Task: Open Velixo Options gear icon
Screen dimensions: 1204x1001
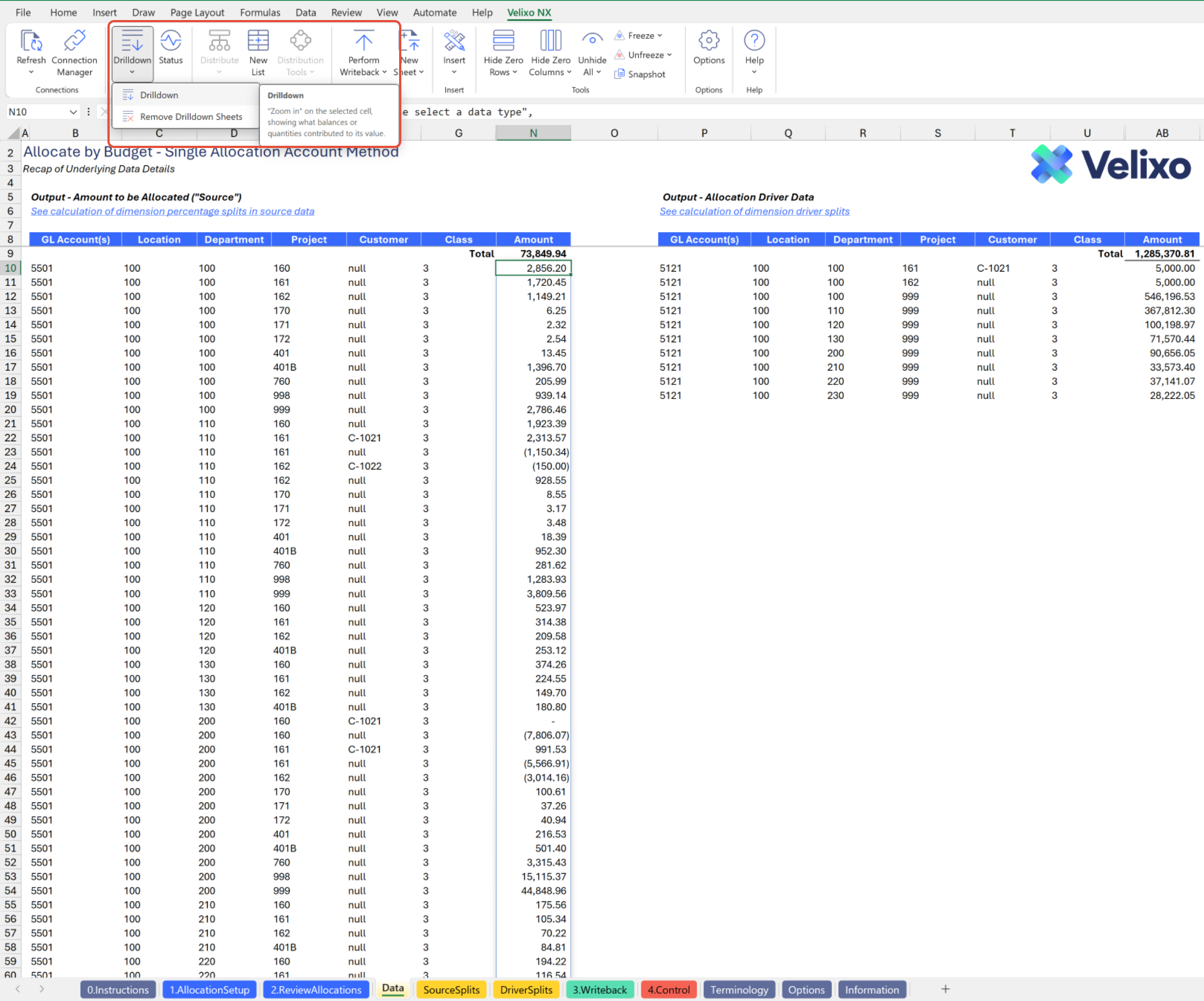Action: coord(709,42)
